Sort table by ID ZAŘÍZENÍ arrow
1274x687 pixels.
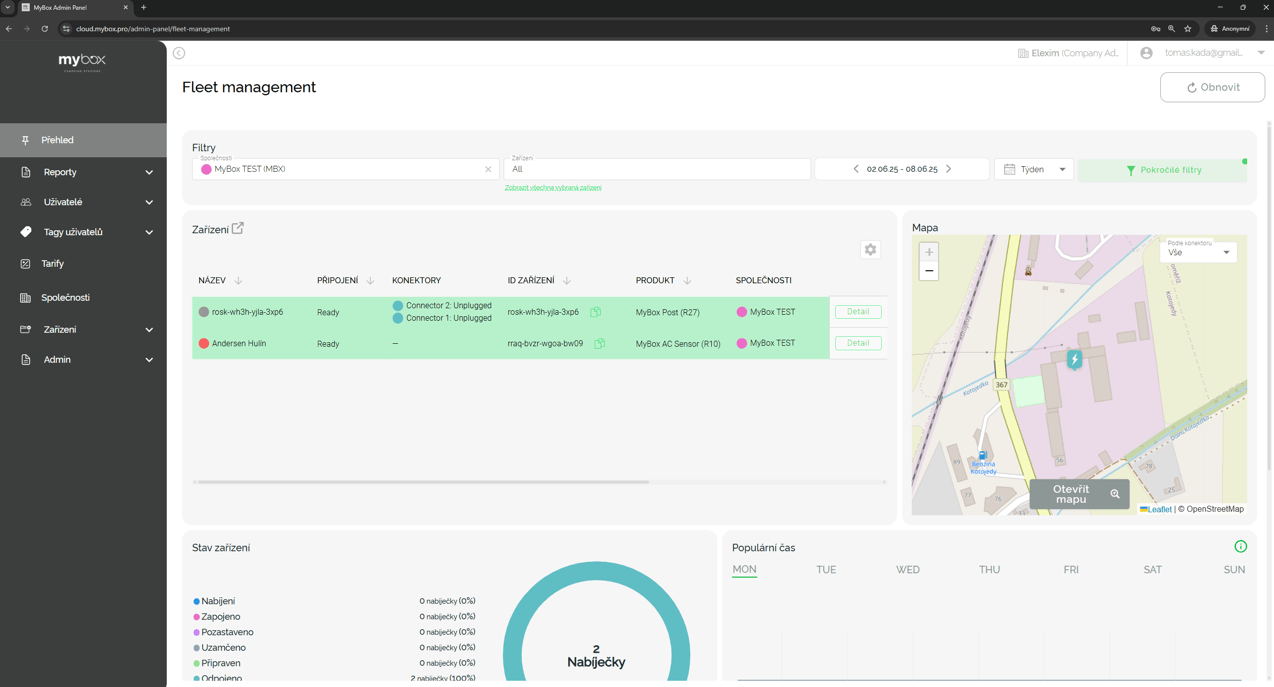point(567,281)
